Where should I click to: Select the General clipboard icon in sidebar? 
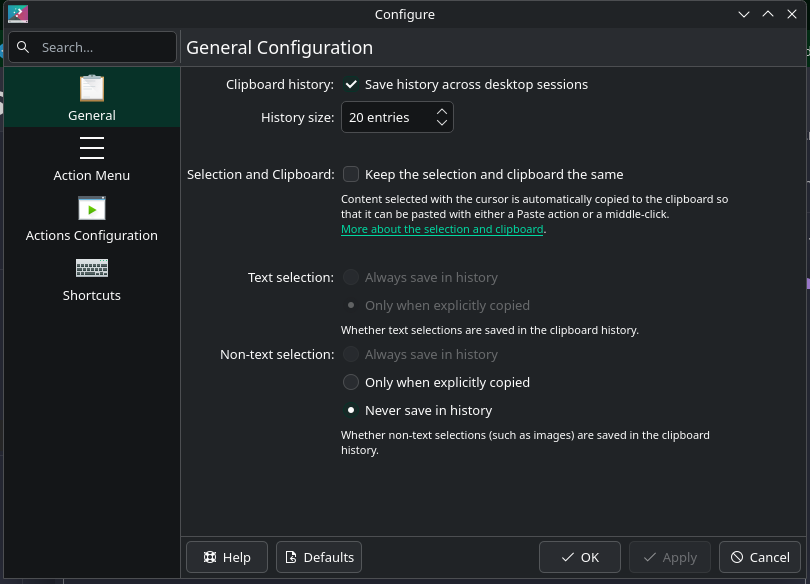pos(92,89)
